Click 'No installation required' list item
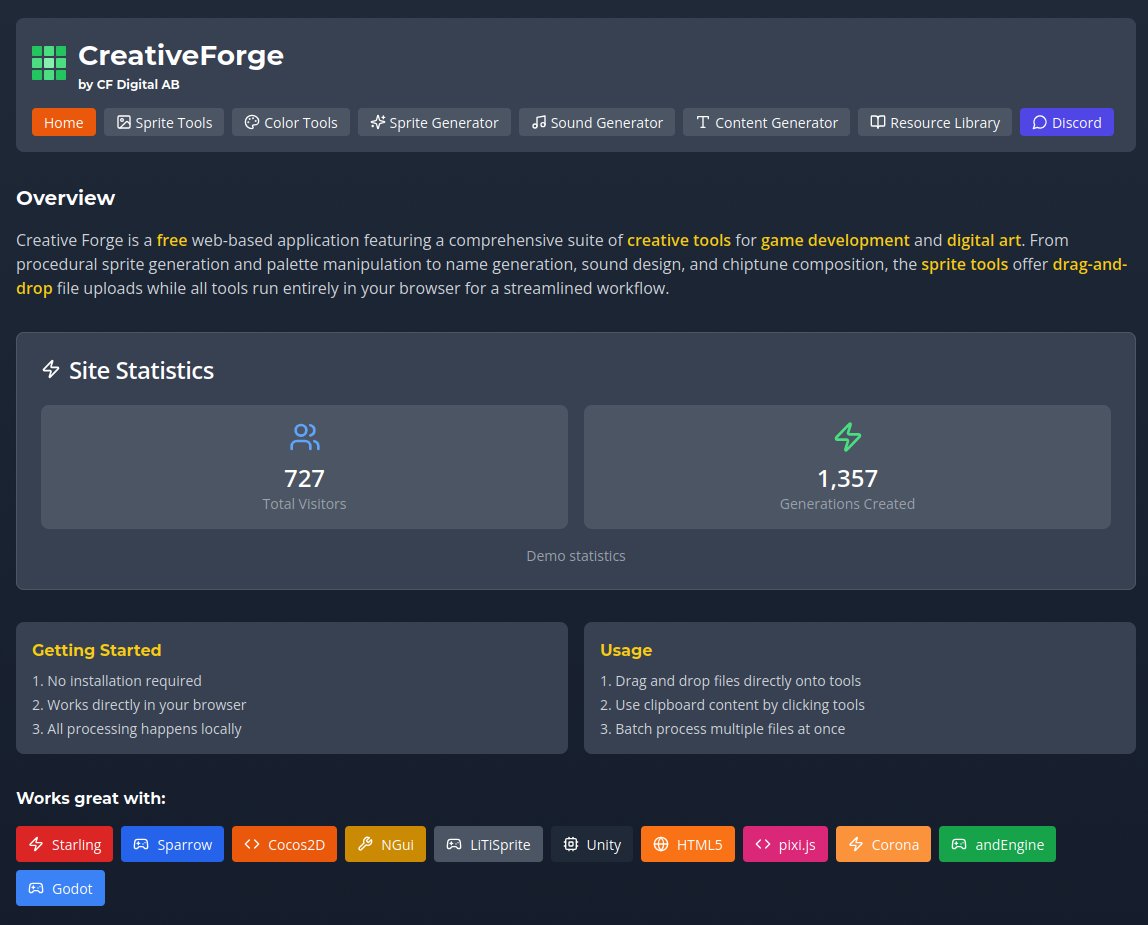Image resolution: width=1148 pixels, height=925 pixels. (x=117, y=680)
